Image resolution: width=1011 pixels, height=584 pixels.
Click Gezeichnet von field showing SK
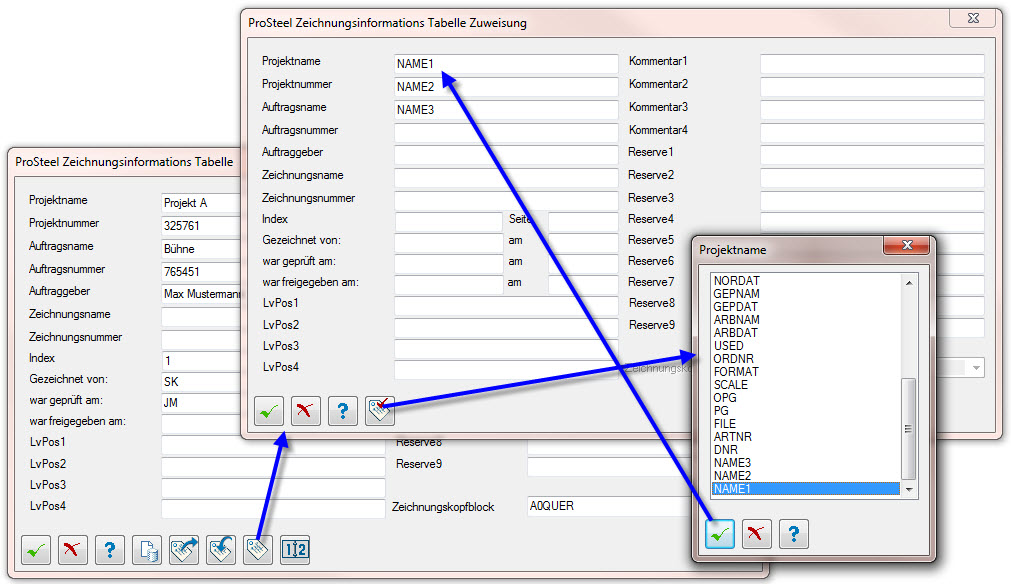coord(201,382)
